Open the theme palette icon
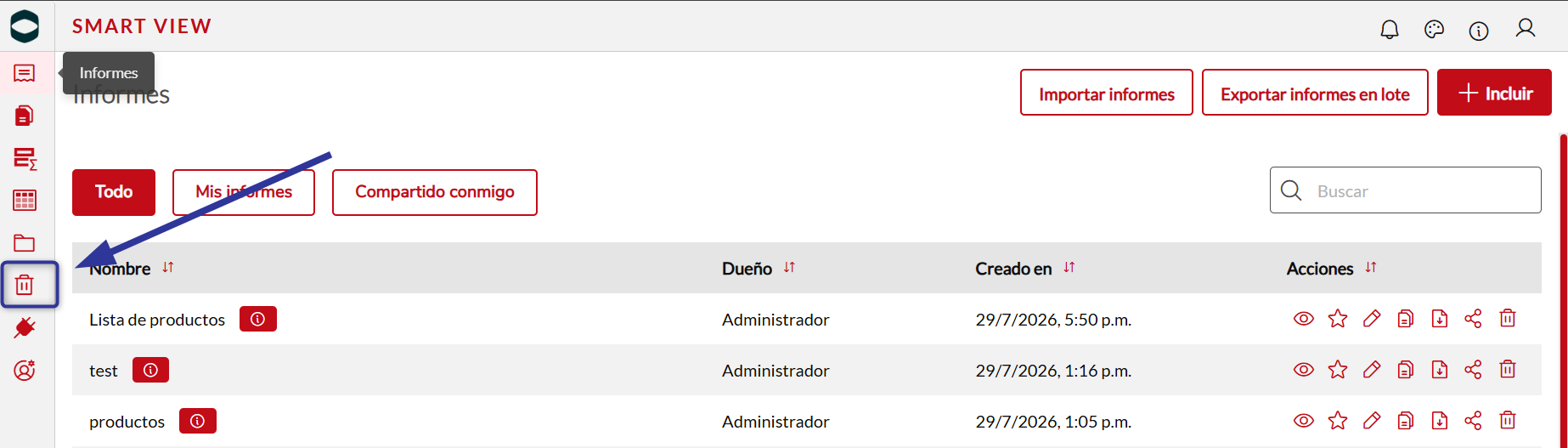The height and width of the screenshot is (448, 1568). (x=1434, y=30)
